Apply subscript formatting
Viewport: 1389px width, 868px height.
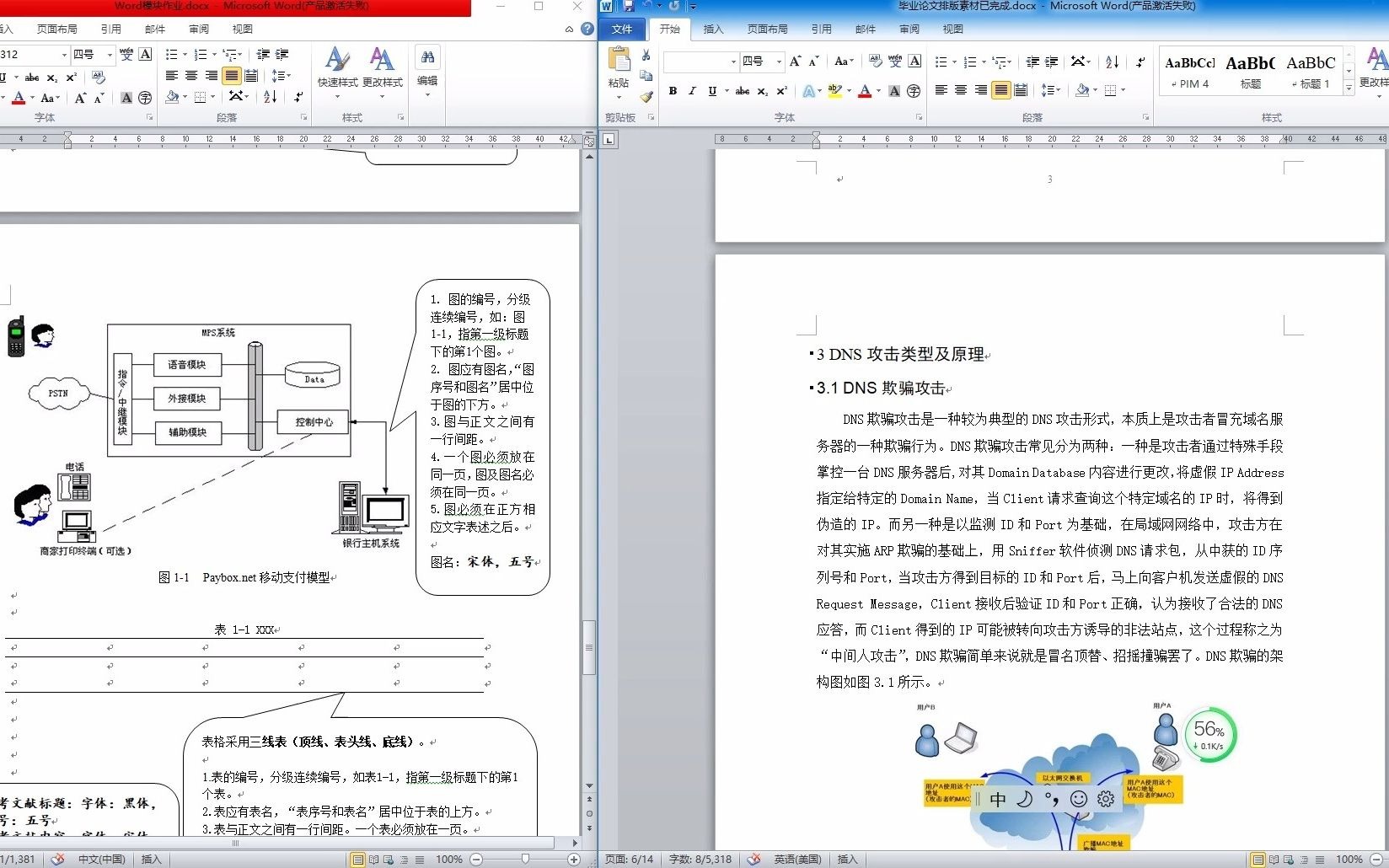click(x=763, y=90)
